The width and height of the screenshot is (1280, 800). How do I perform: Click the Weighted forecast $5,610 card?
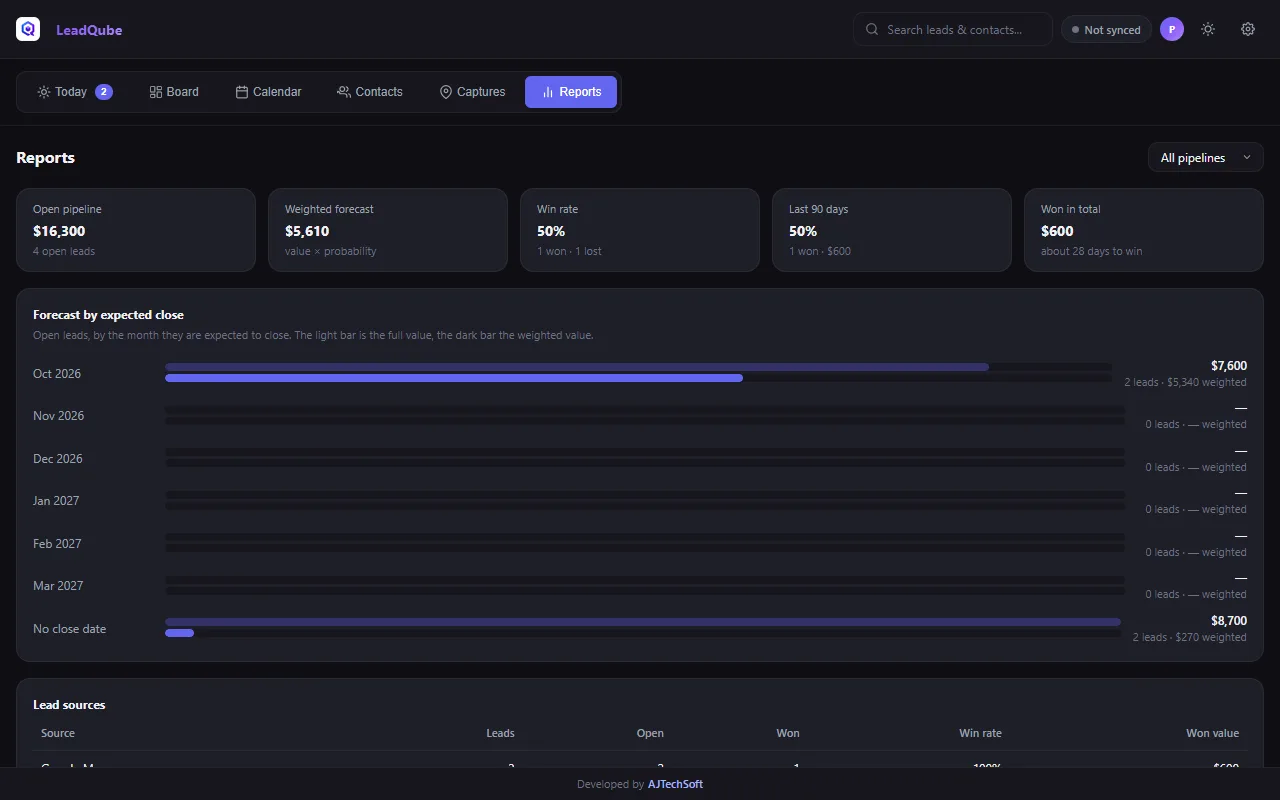[388, 230]
